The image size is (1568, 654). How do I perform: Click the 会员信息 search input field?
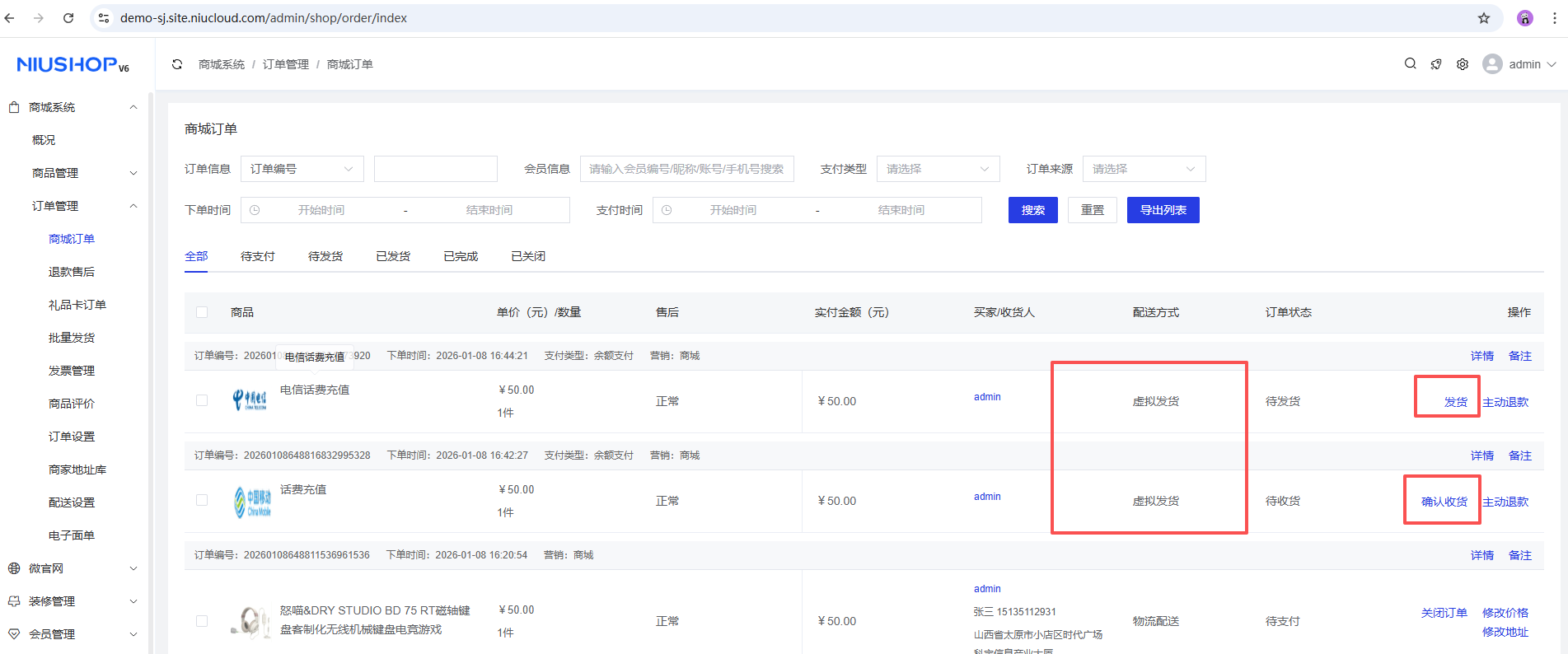point(686,169)
